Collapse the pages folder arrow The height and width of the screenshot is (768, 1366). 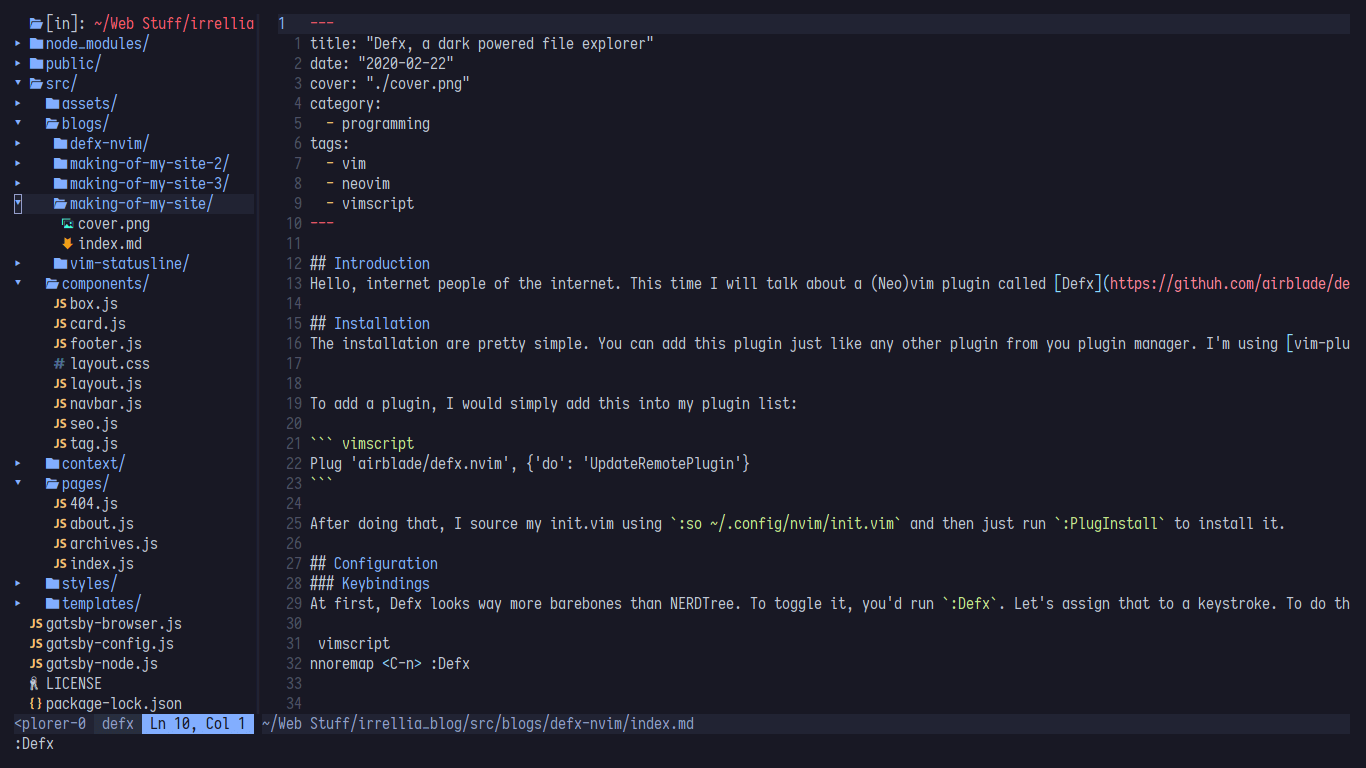click(18, 484)
